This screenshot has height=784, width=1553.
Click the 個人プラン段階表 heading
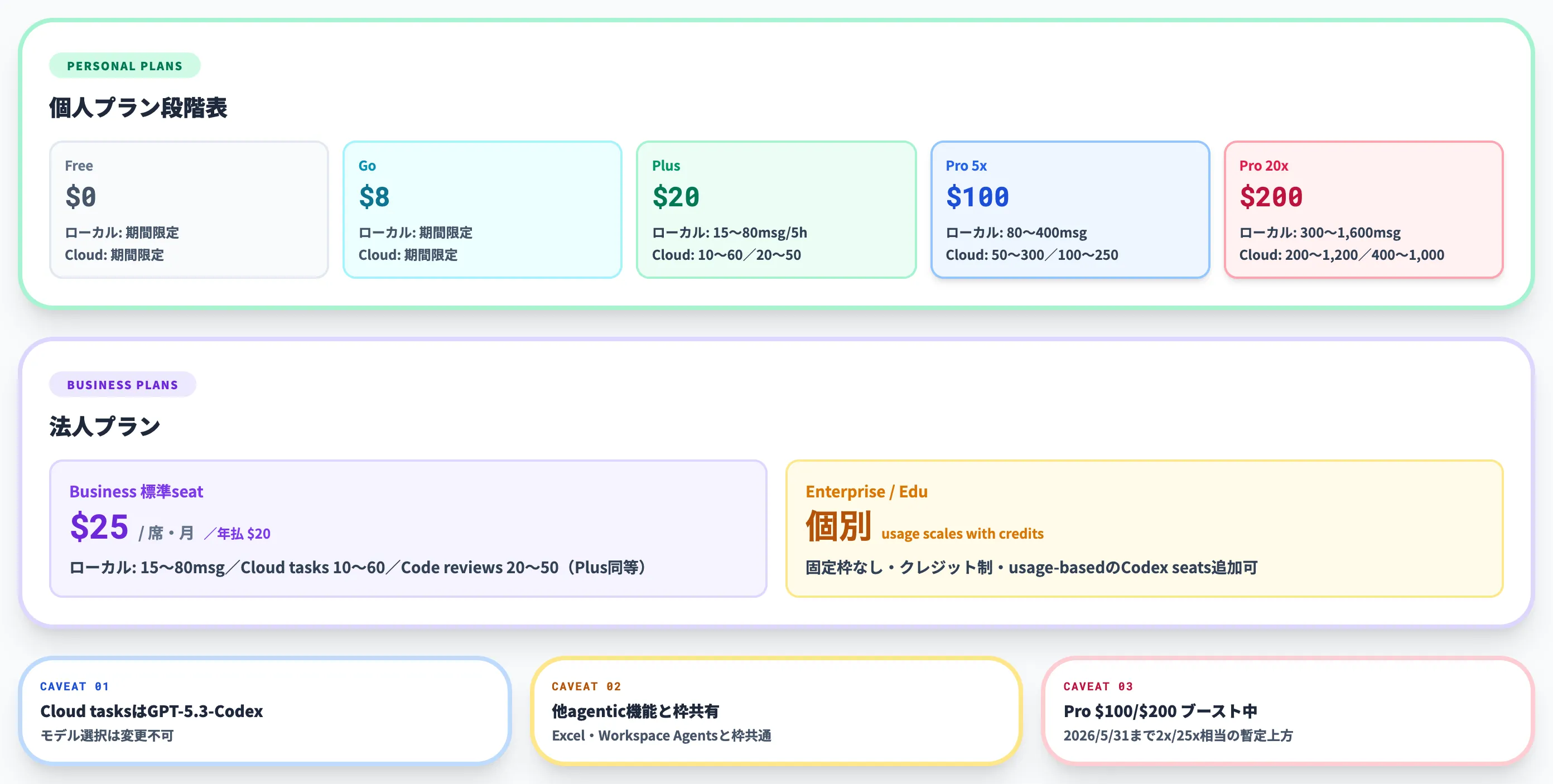pos(138,108)
